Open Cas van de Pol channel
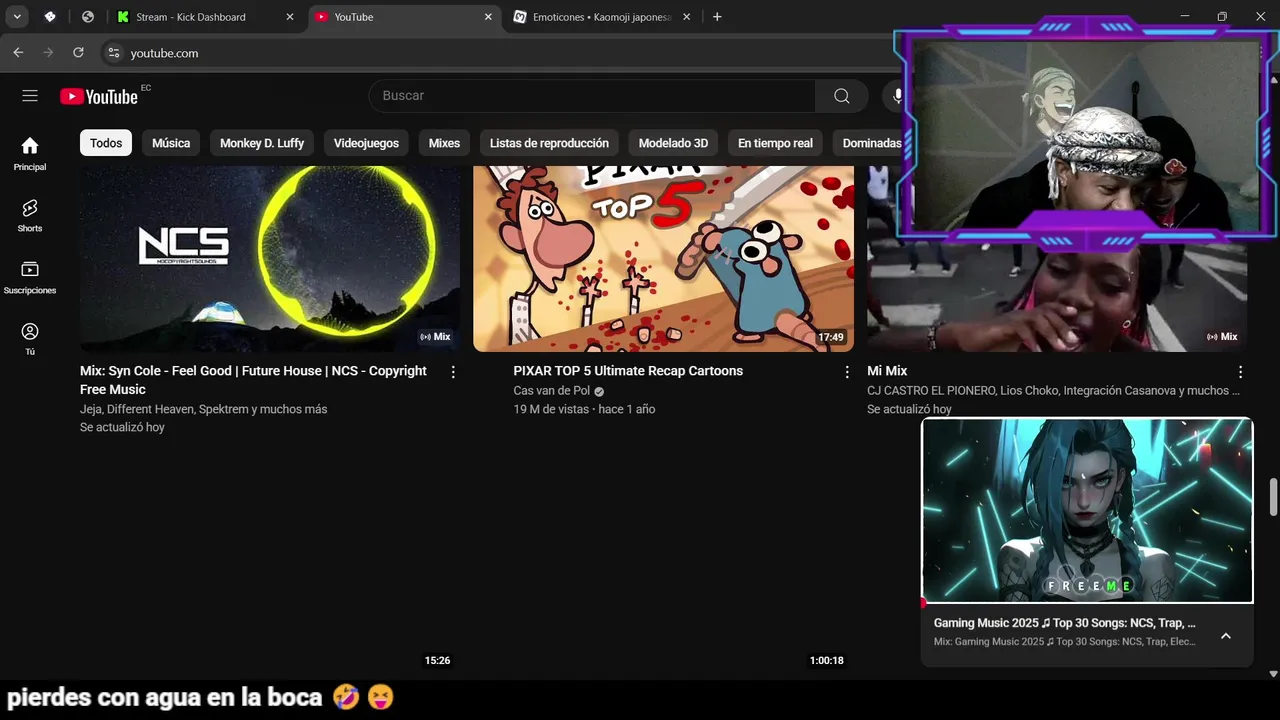Viewport: 1280px width, 720px height. (552, 391)
